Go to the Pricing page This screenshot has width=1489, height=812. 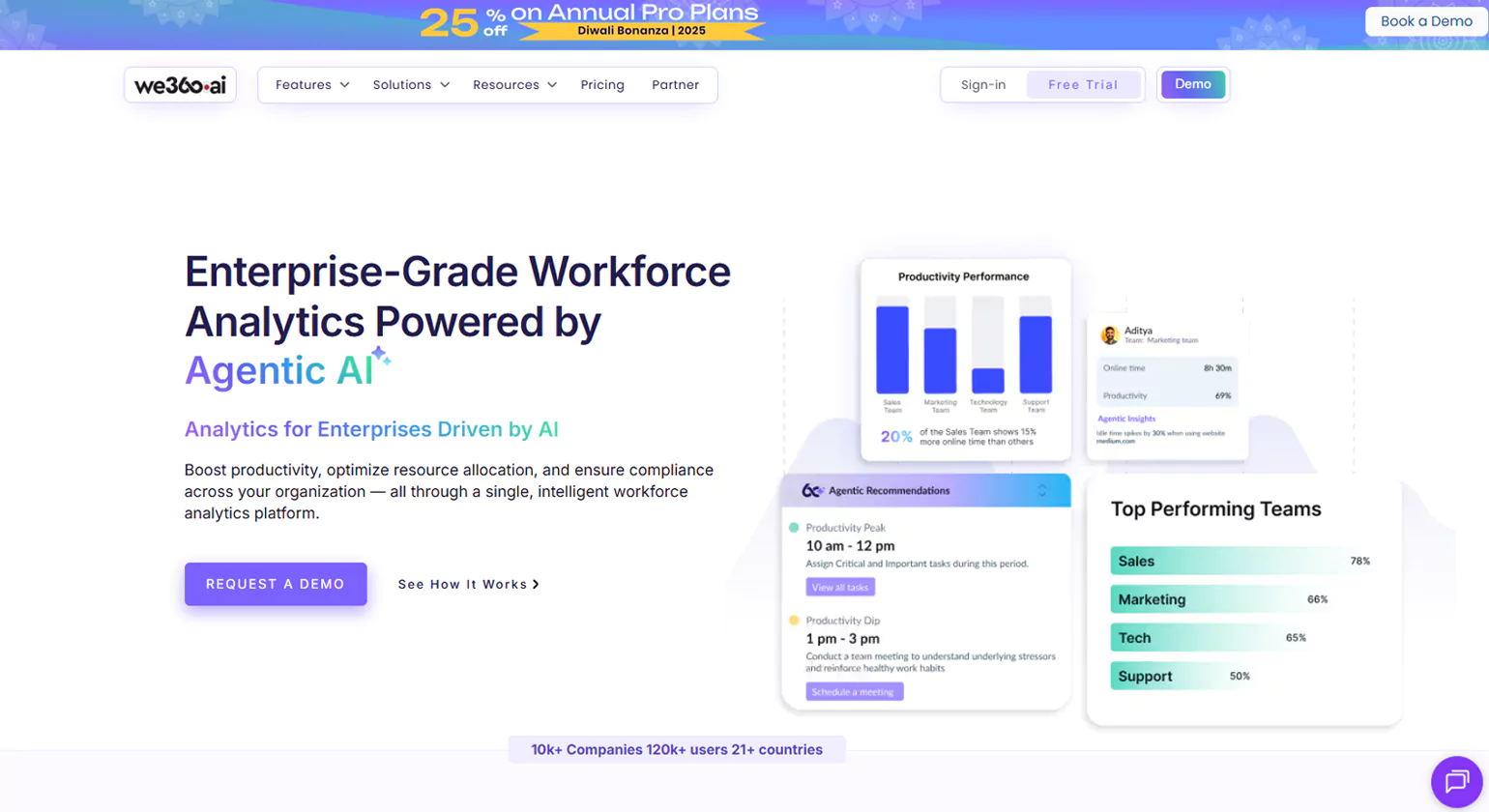tap(602, 85)
